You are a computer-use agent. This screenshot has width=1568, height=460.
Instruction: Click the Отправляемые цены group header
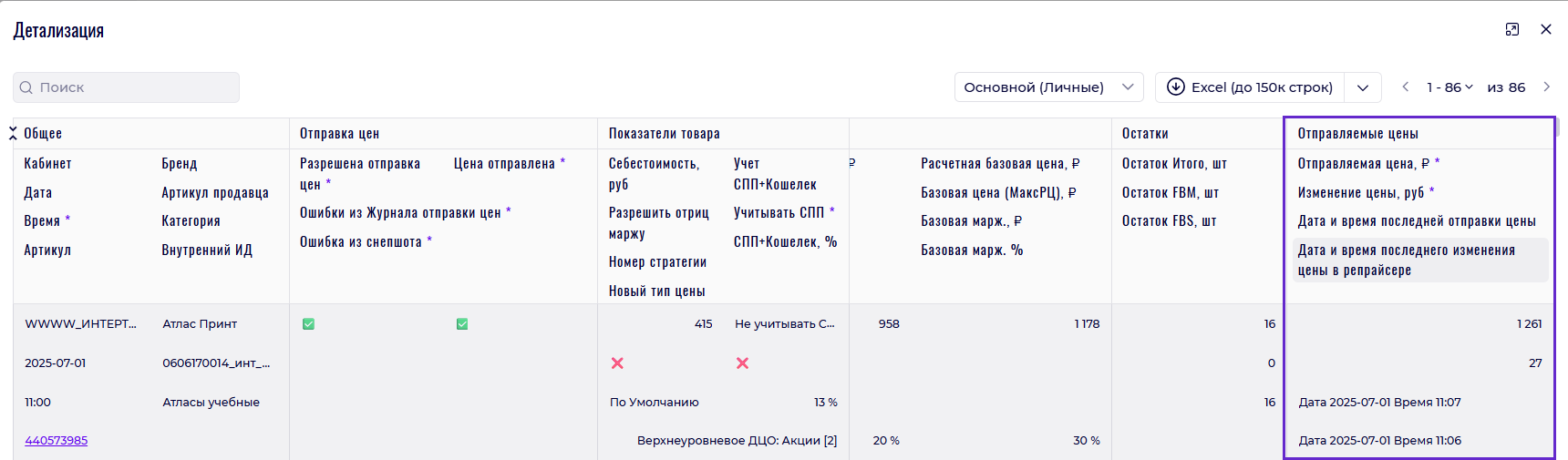(x=1357, y=134)
